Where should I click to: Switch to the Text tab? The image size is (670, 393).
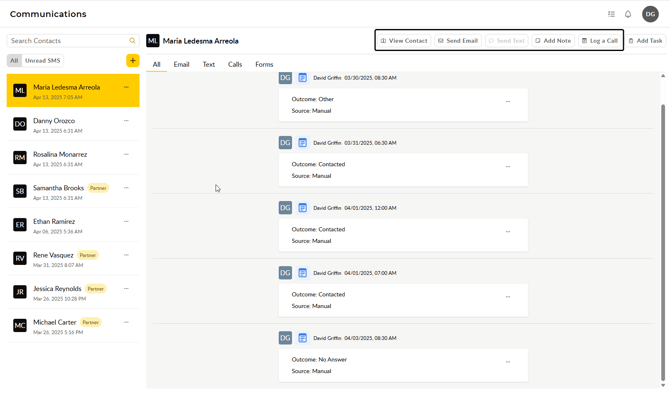tap(209, 65)
